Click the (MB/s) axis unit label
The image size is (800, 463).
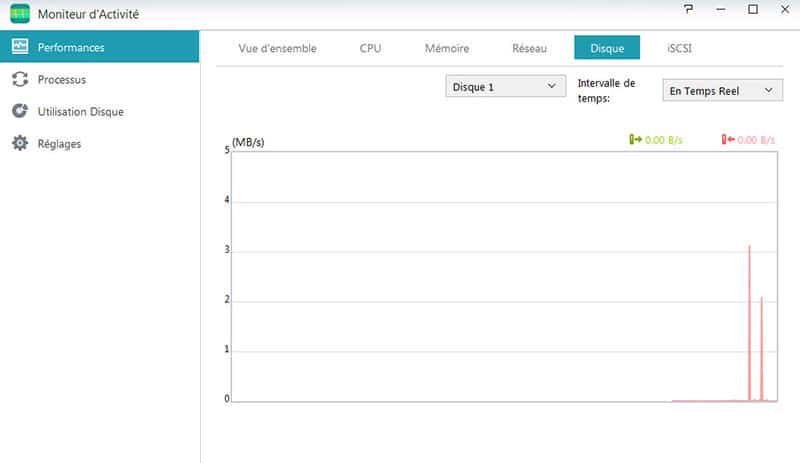click(248, 142)
